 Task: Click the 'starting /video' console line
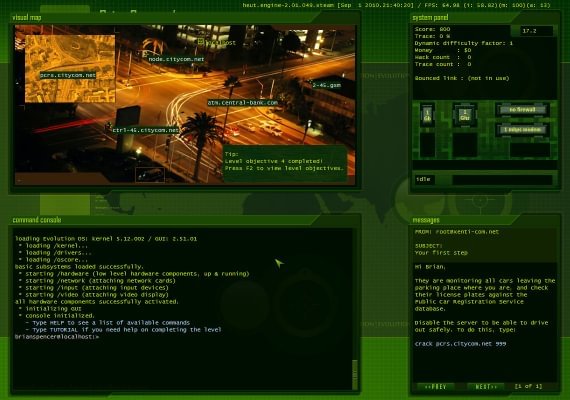93,295
